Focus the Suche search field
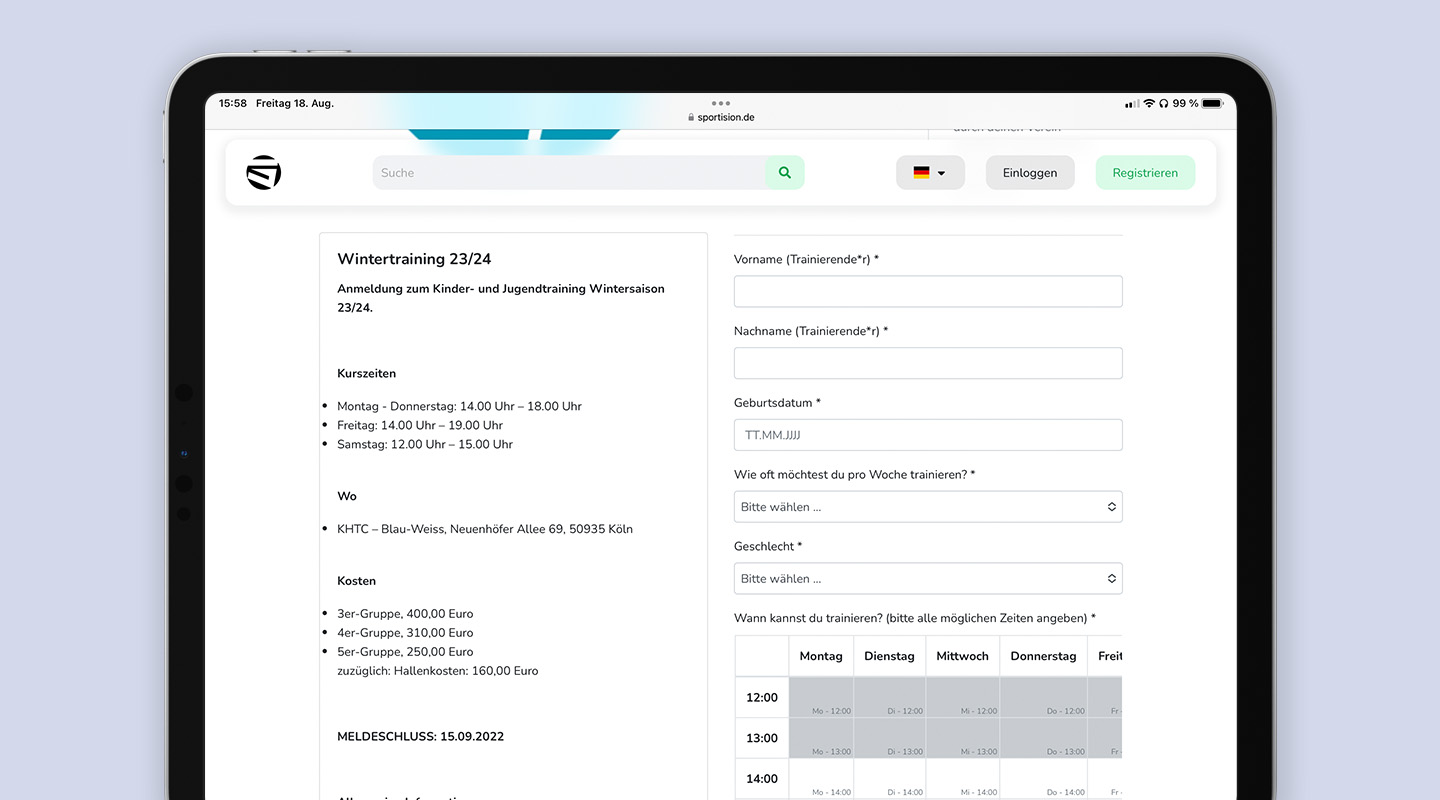The width and height of the screenshot is (1440, 800). pyautogui.click(x=569, y=172)
